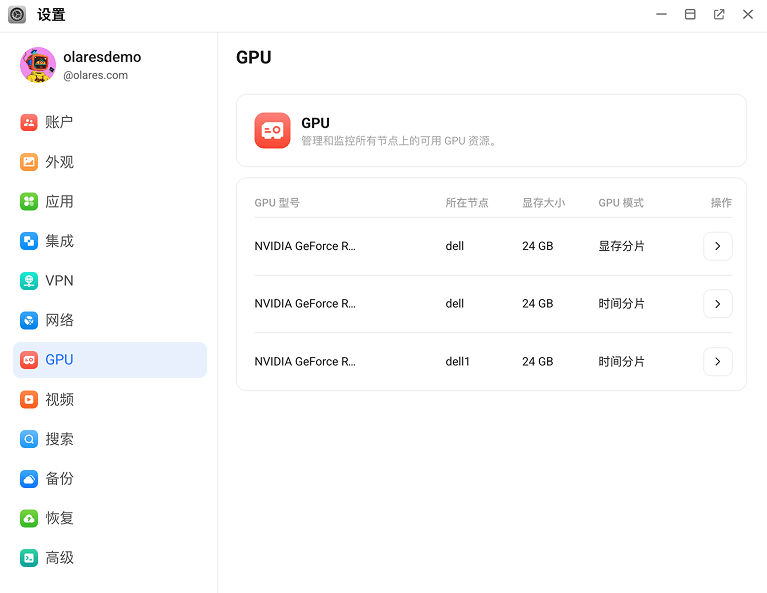767x593 pixels.
Task: Click the 高级 advanced terminal icon
Action: coord(29,558)
